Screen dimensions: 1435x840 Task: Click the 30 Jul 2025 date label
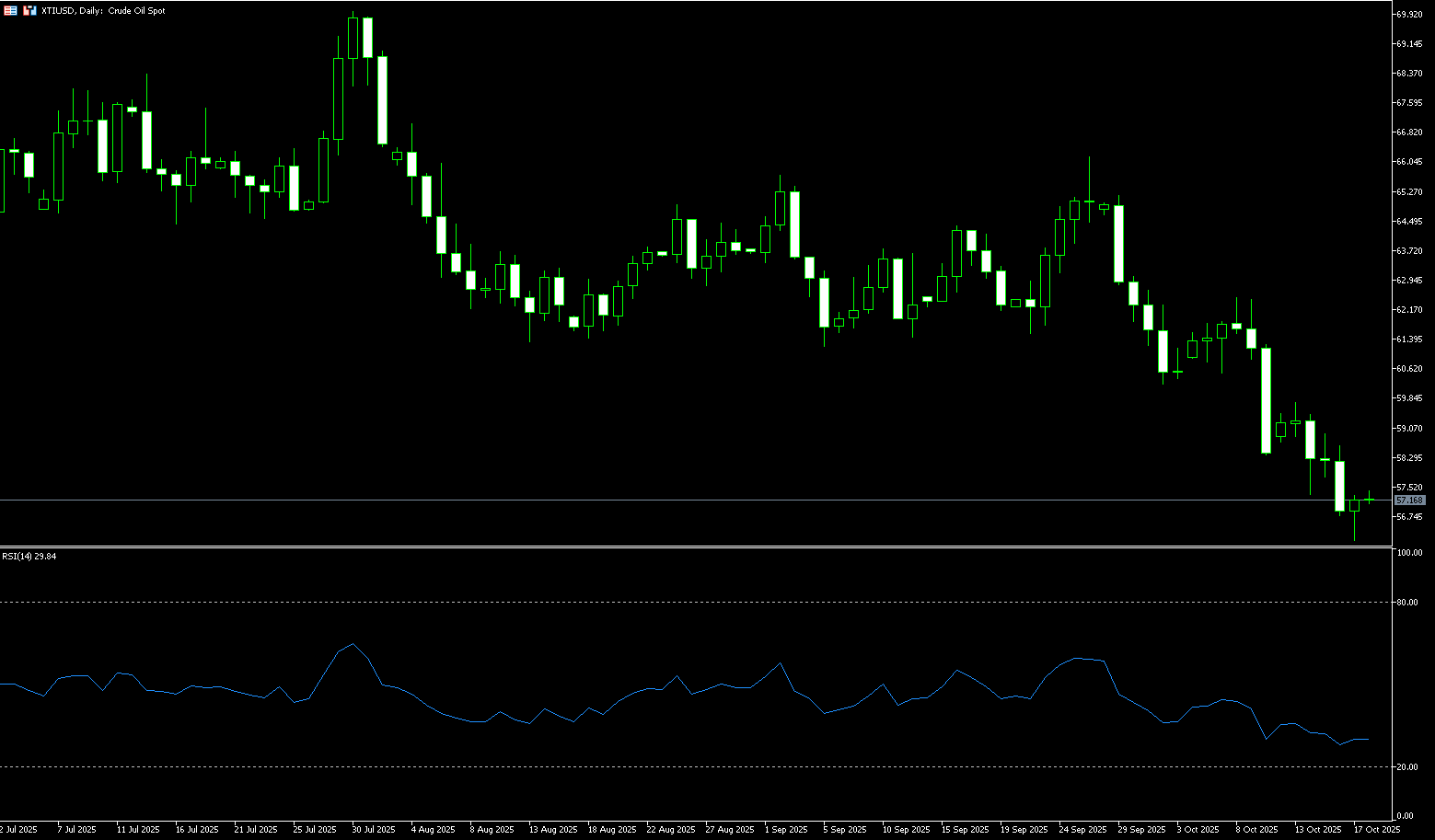click(373, 830)
